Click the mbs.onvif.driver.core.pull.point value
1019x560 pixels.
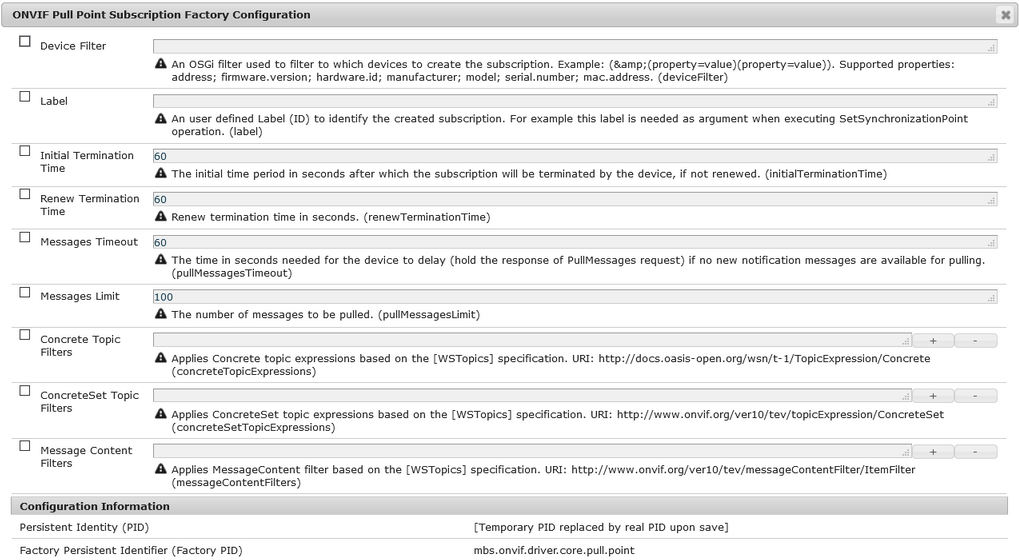(x=554, y=550)
